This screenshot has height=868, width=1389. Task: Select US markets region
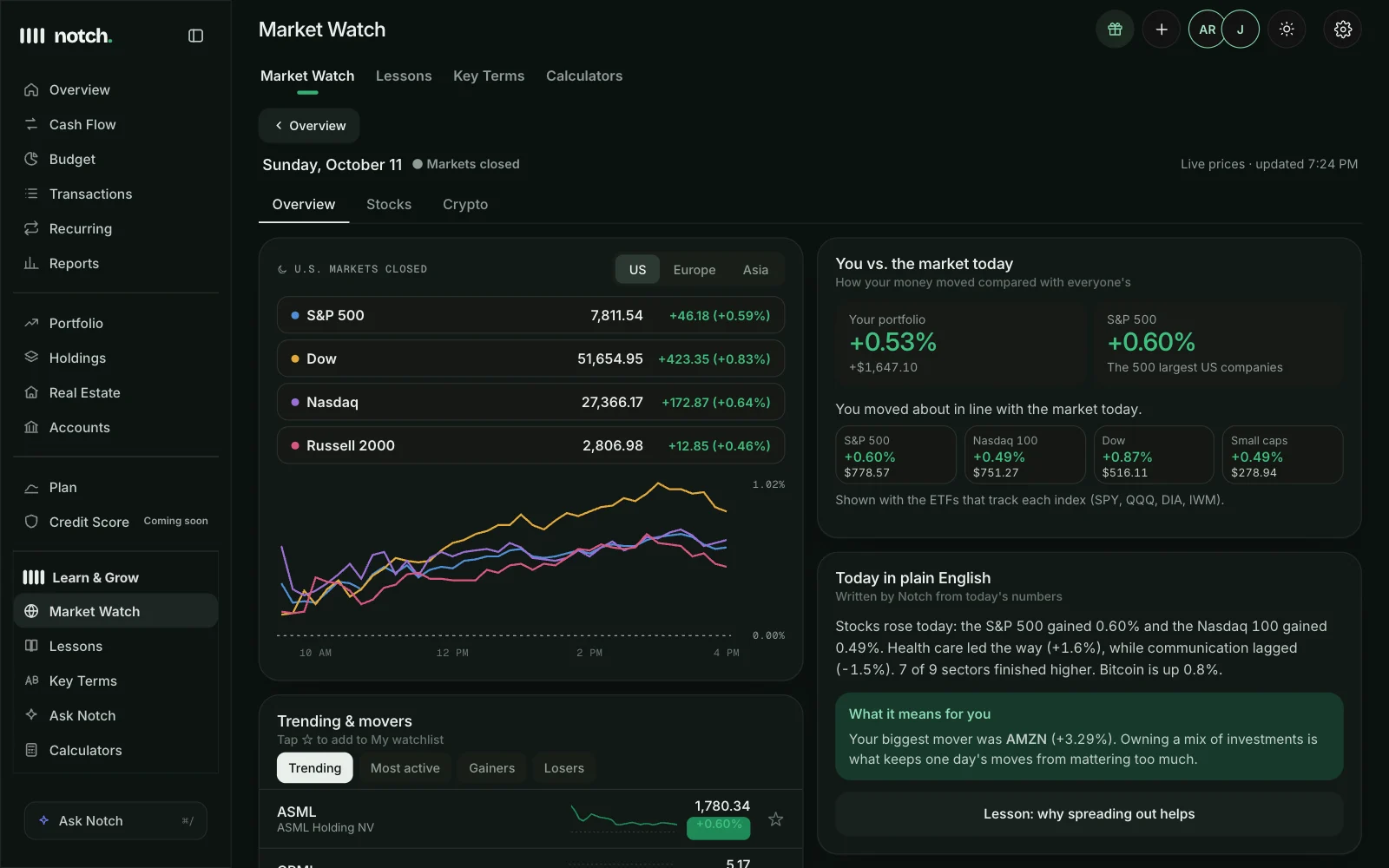637,269
